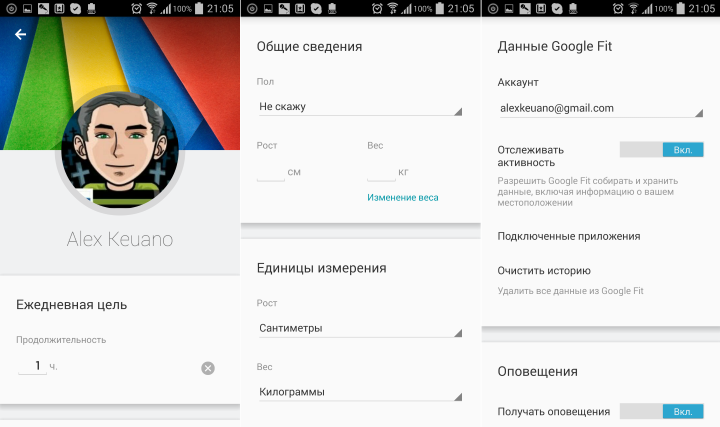Tap the circular power notification icon above avatar screen
Image resolution: width=720 pixels, height=427 pixels.
(x=11, y=8)
